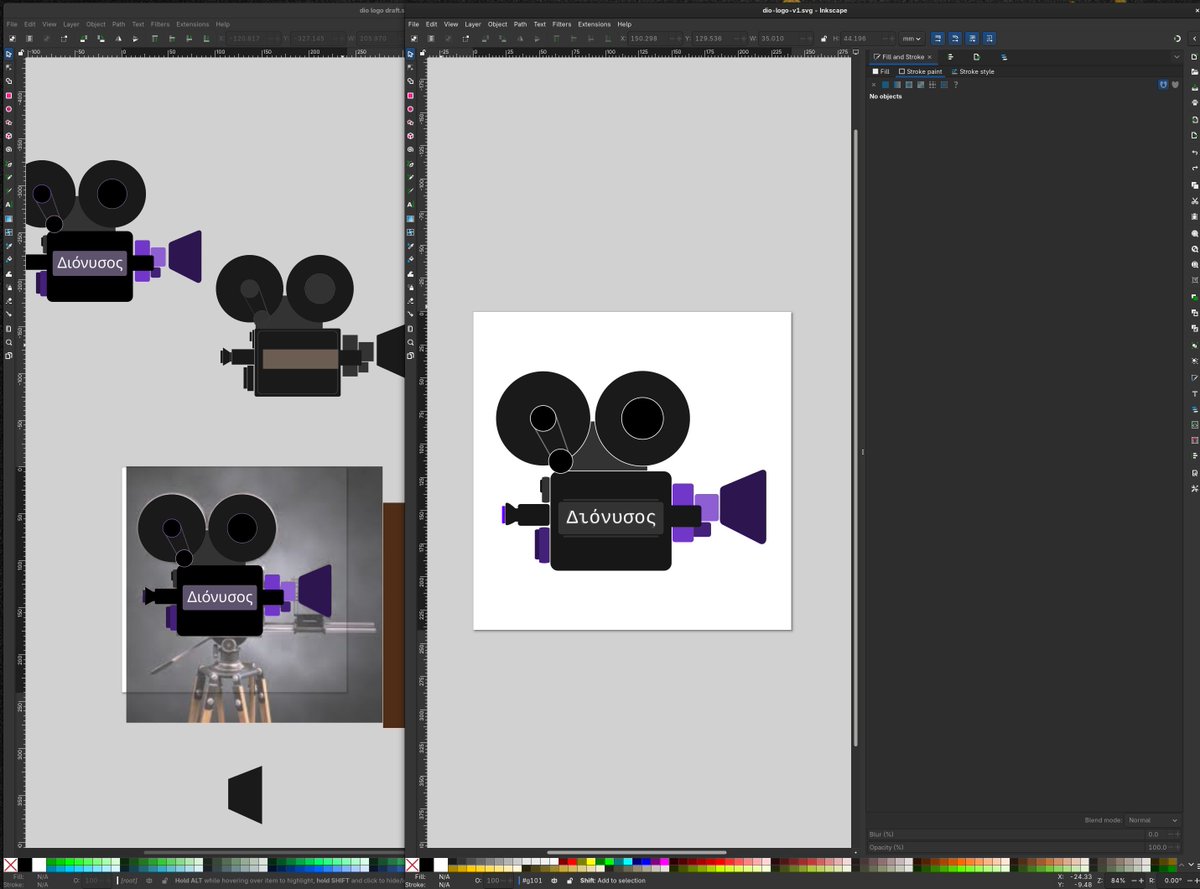Close the Fill and Stroke panel tab
Image resolution: width=1200 pixels, height=889 pixels.
click(x=929, y=57)
